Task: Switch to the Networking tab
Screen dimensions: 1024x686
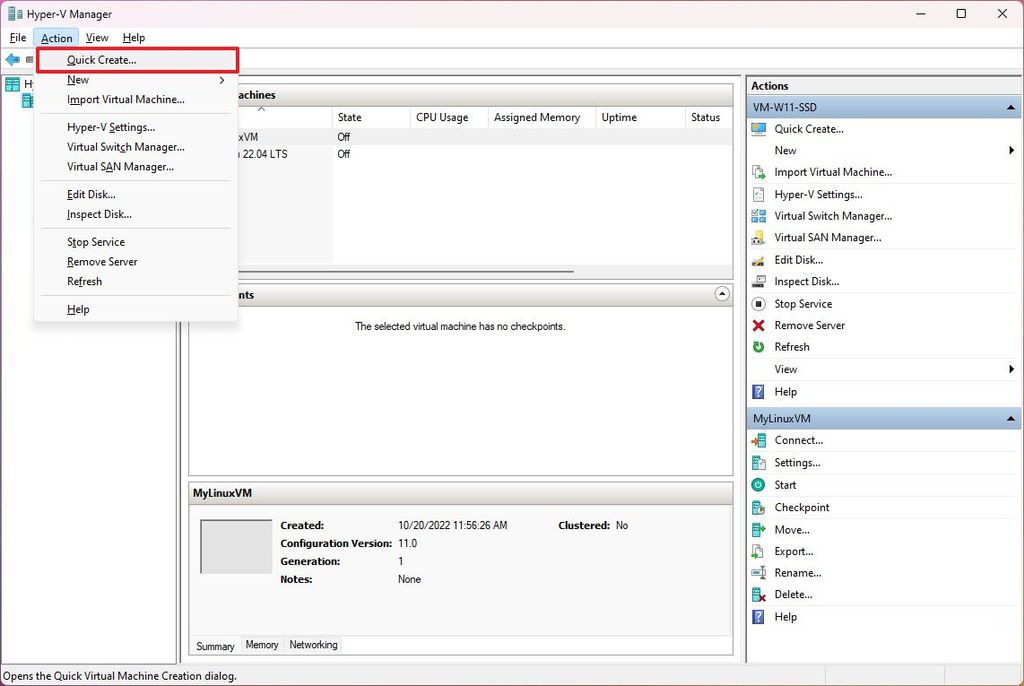Action: [x=312, y=644]
